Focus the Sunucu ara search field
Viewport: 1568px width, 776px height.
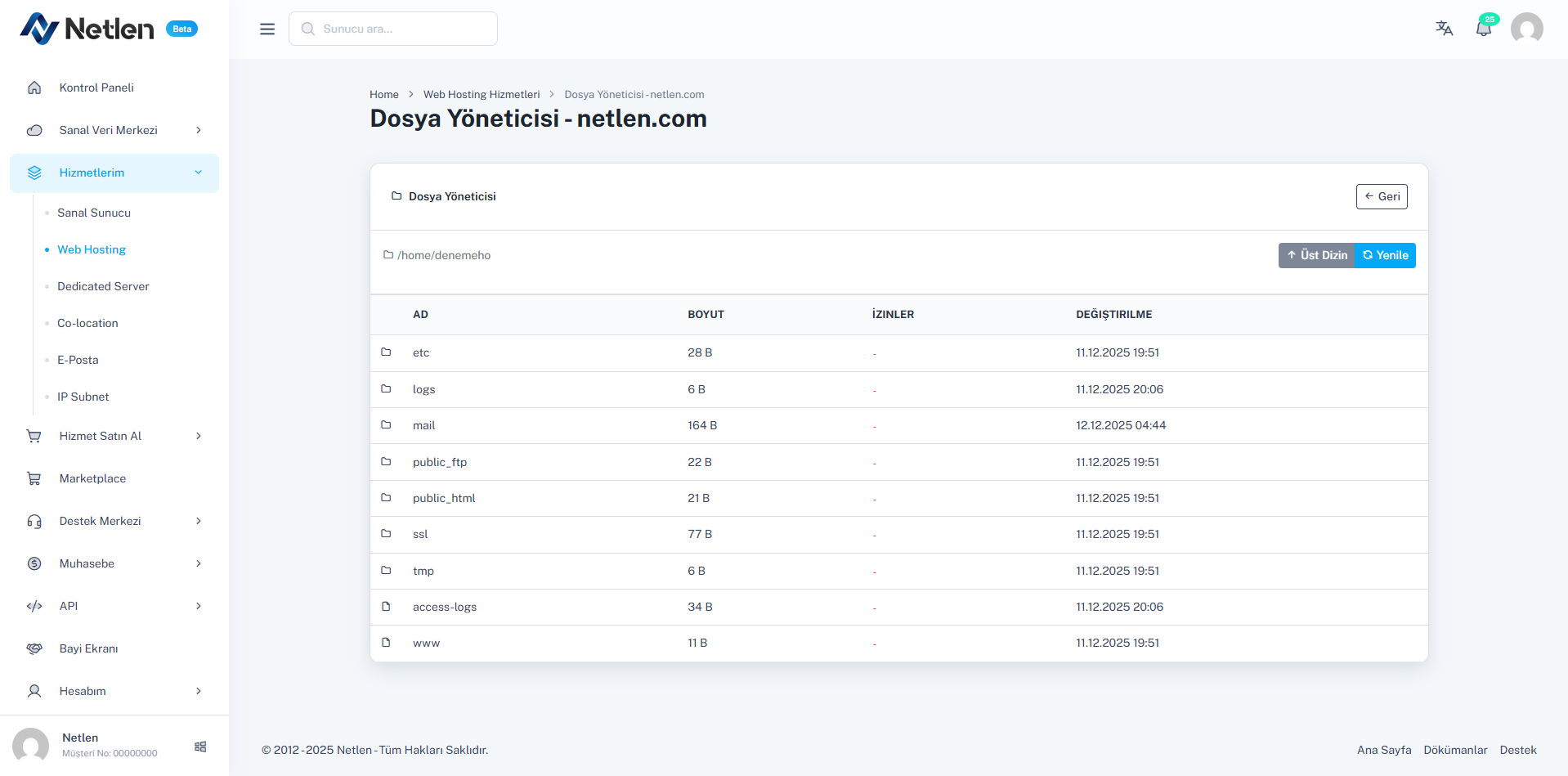pyautogui.click(x=393, y=29)
